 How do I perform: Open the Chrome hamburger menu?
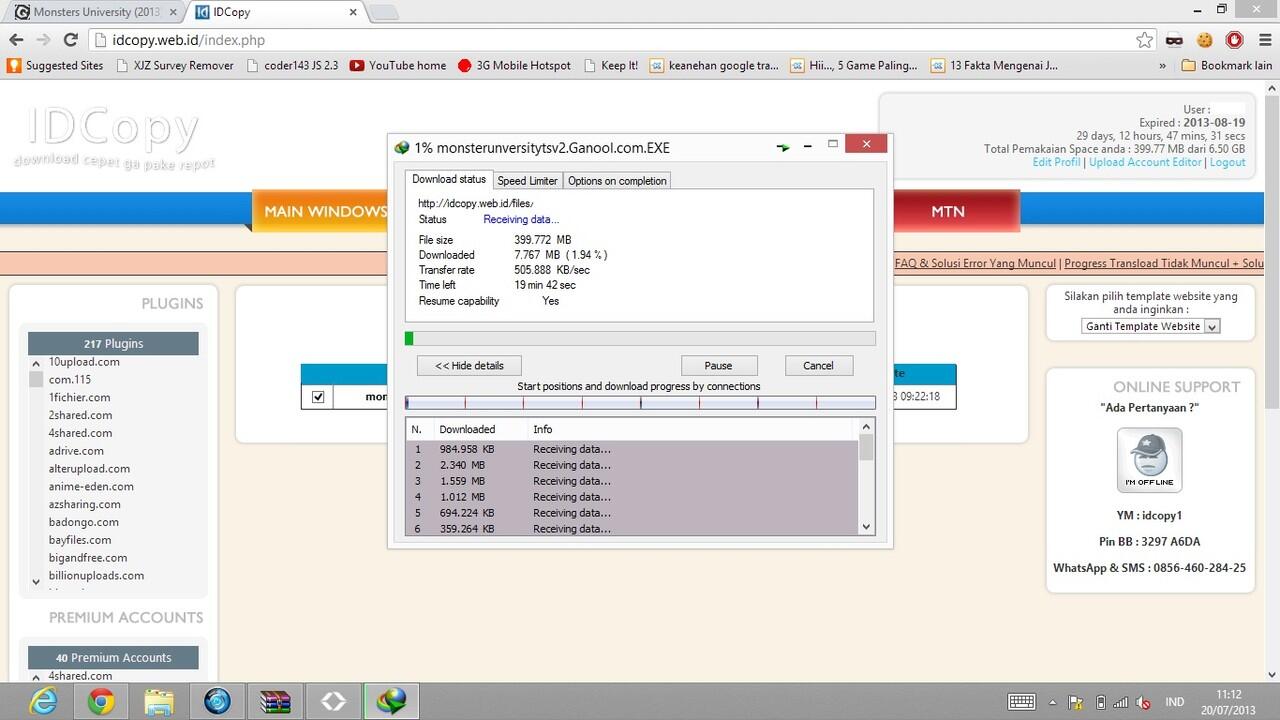[1264, 40]
